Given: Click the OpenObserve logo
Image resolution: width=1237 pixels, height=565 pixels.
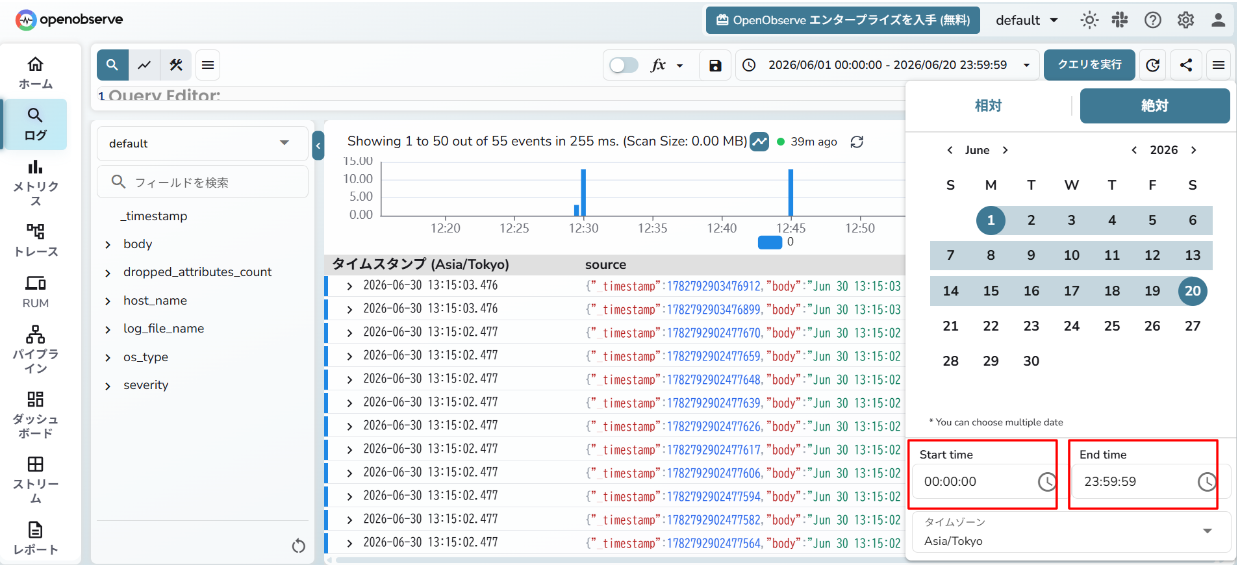Looking at the screenshot, I should (69, 20).
